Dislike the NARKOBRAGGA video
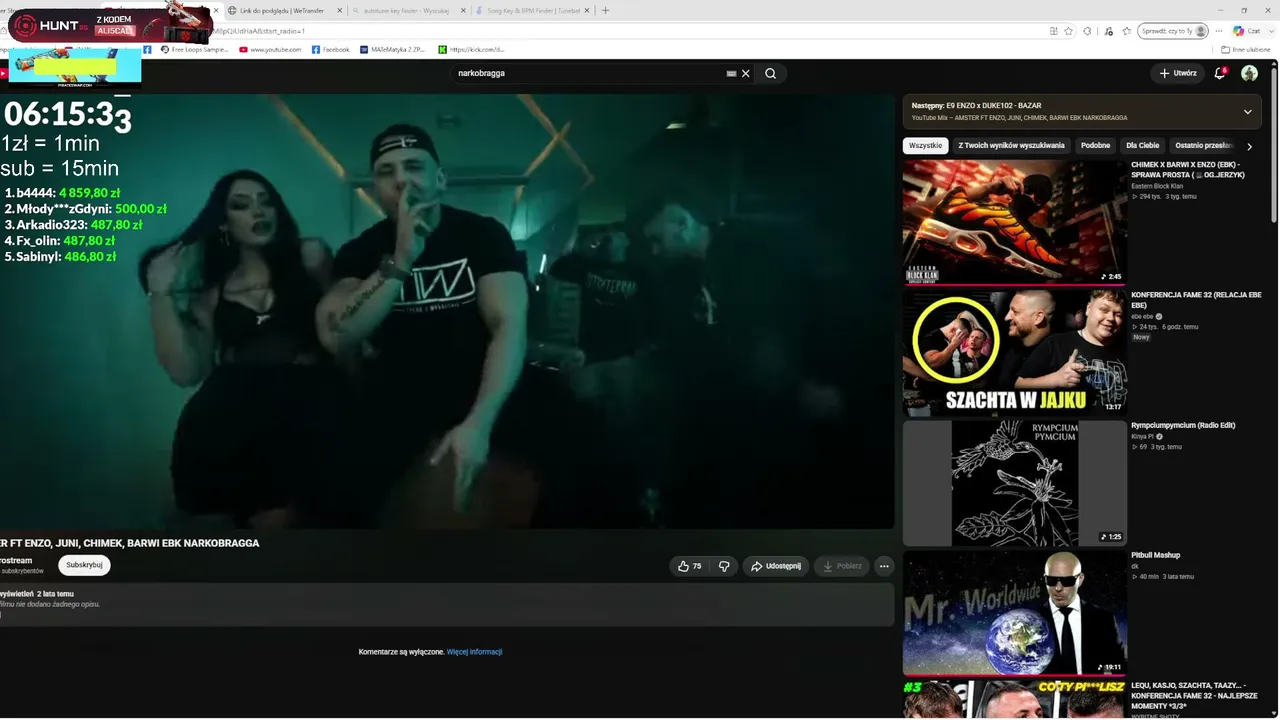This screenshot has width=1280, height=720. pyautogui.click(x=724, y=566)
